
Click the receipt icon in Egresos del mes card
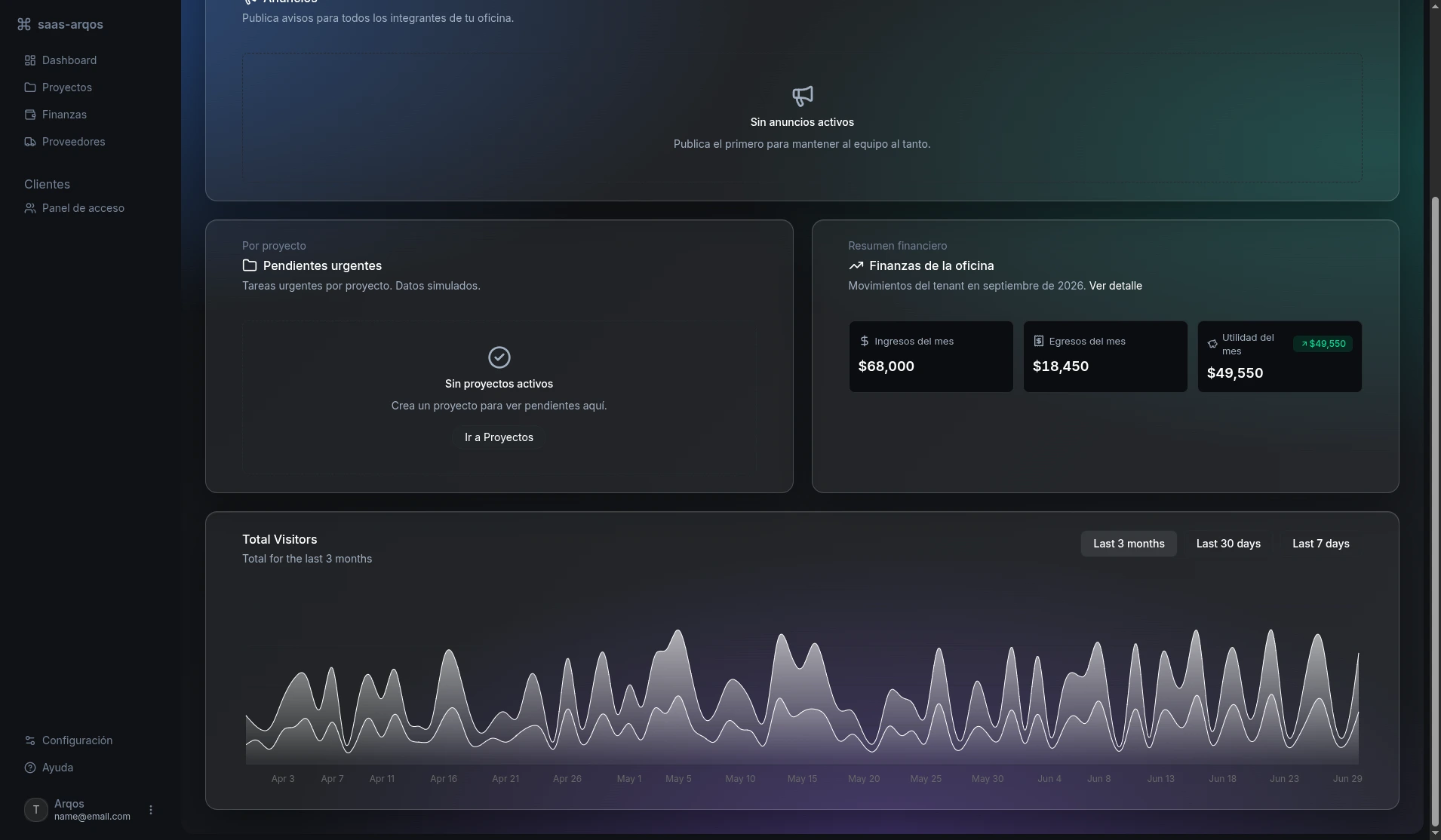point(1039,341)
